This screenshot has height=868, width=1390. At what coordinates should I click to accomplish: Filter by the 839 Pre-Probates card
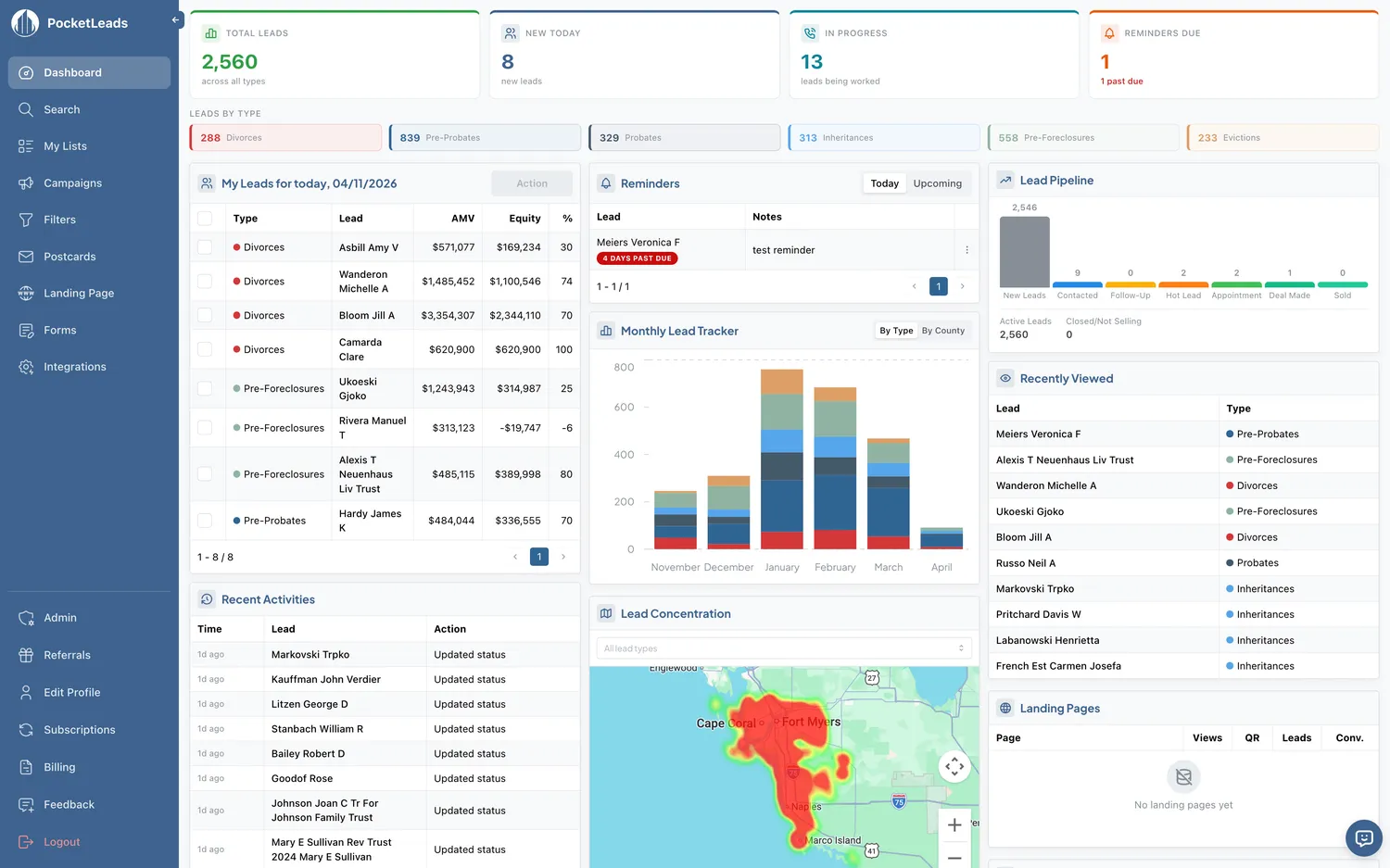click(x=485, y=138)
